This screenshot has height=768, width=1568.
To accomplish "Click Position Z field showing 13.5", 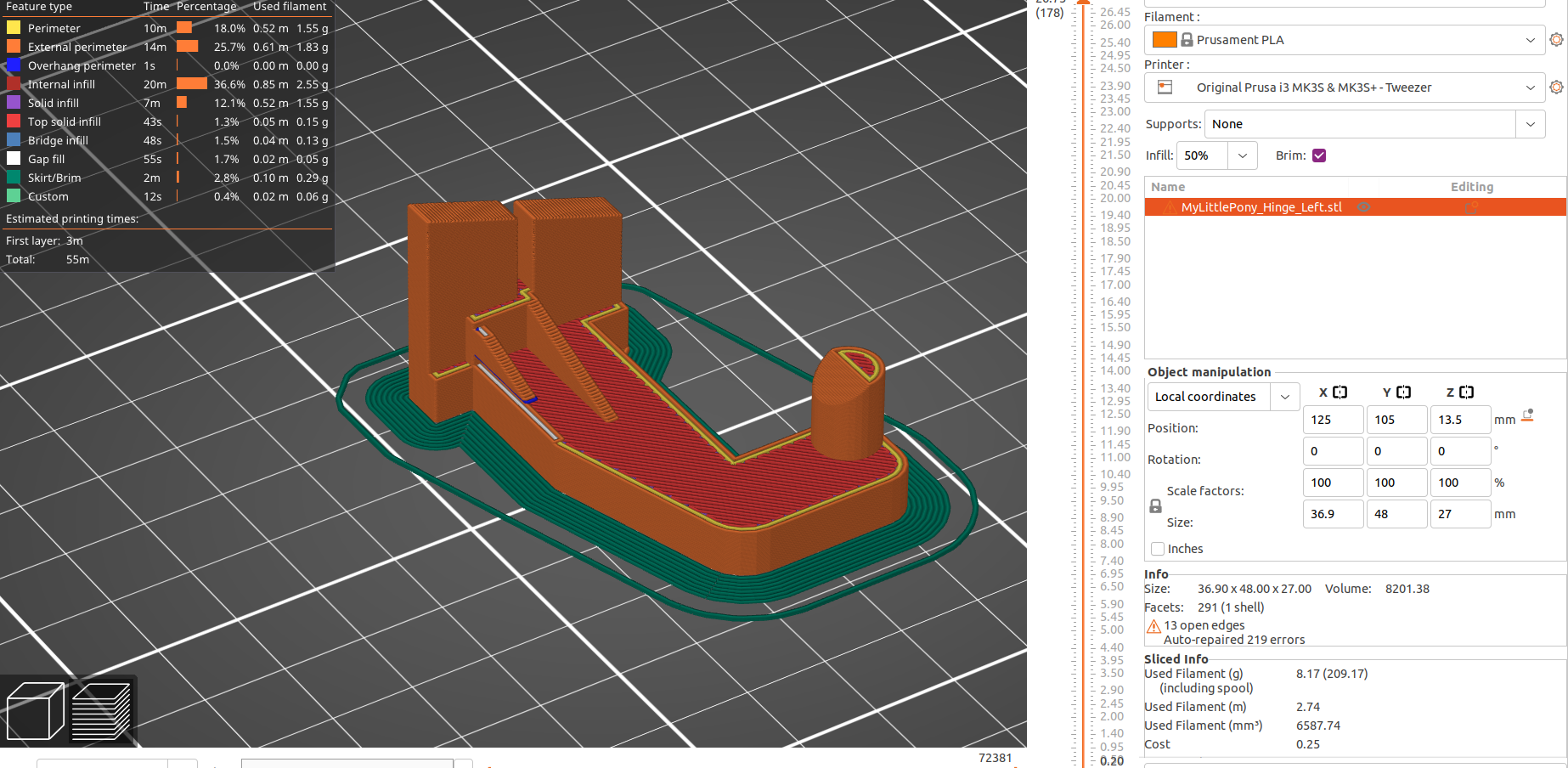I will pos(1461,420).
